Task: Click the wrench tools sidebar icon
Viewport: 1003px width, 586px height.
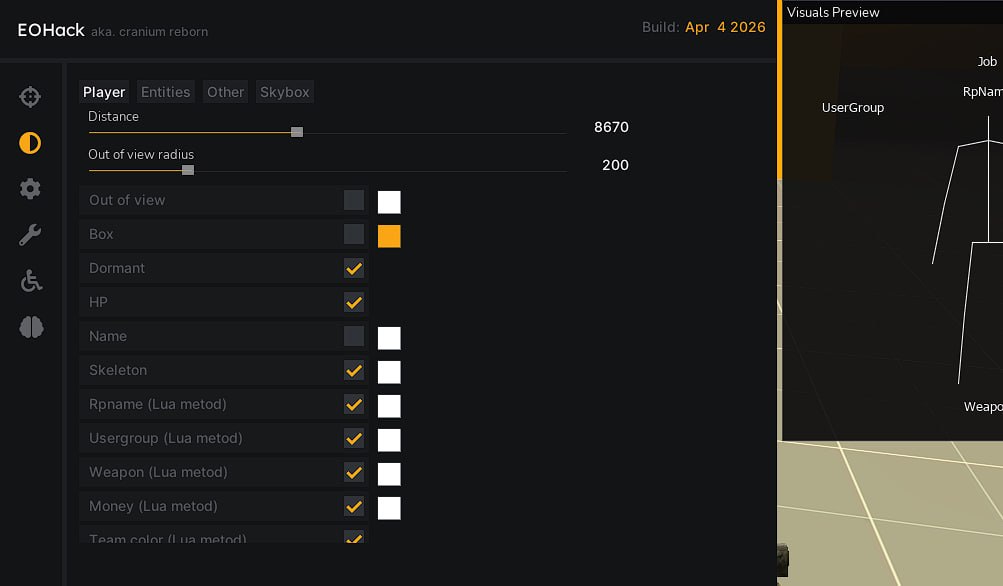Action: [30, 235]
